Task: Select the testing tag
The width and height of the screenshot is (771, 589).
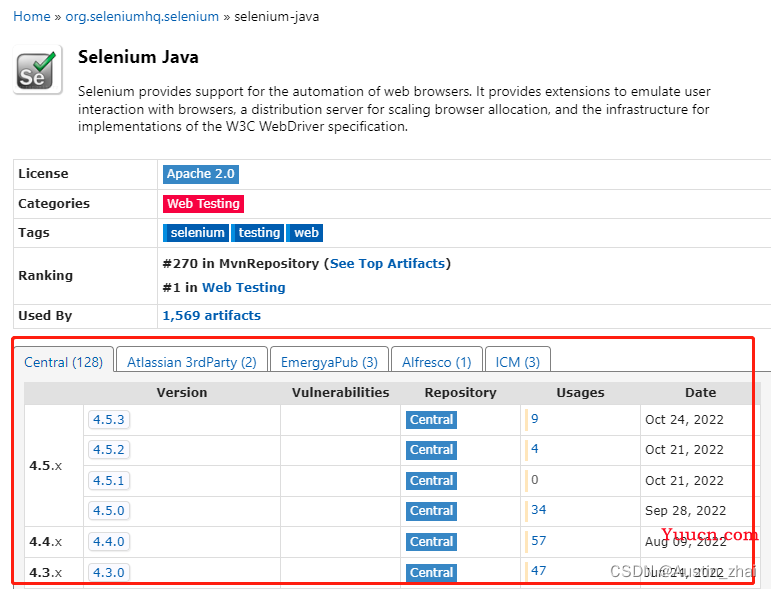Action: click(x=258, y=233)
